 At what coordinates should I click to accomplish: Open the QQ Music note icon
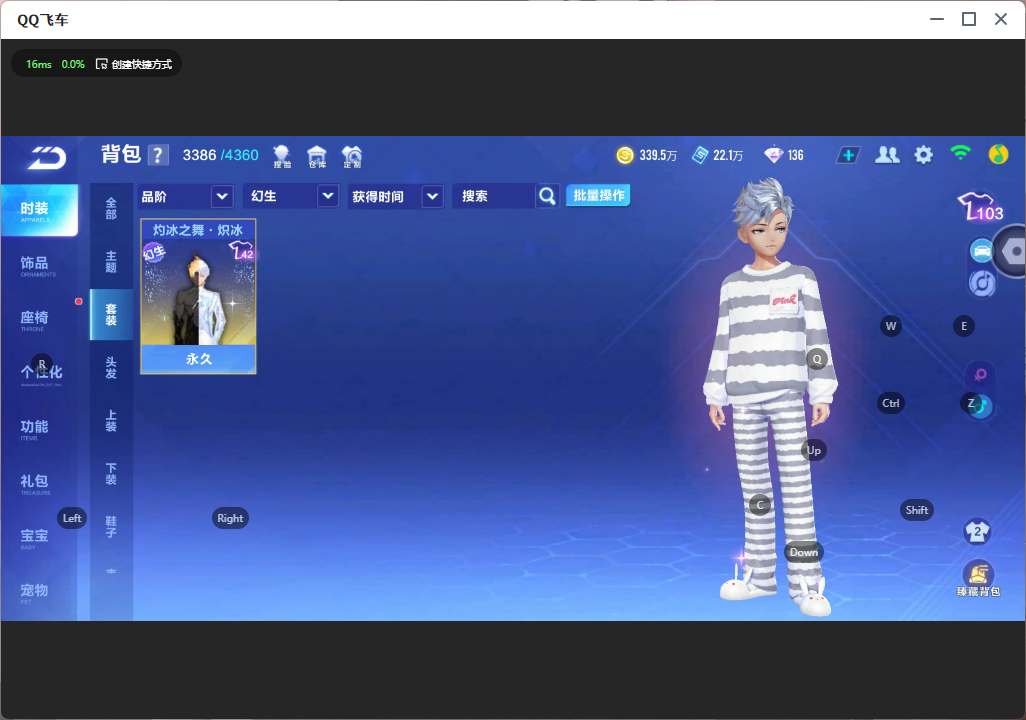point(998,154)
